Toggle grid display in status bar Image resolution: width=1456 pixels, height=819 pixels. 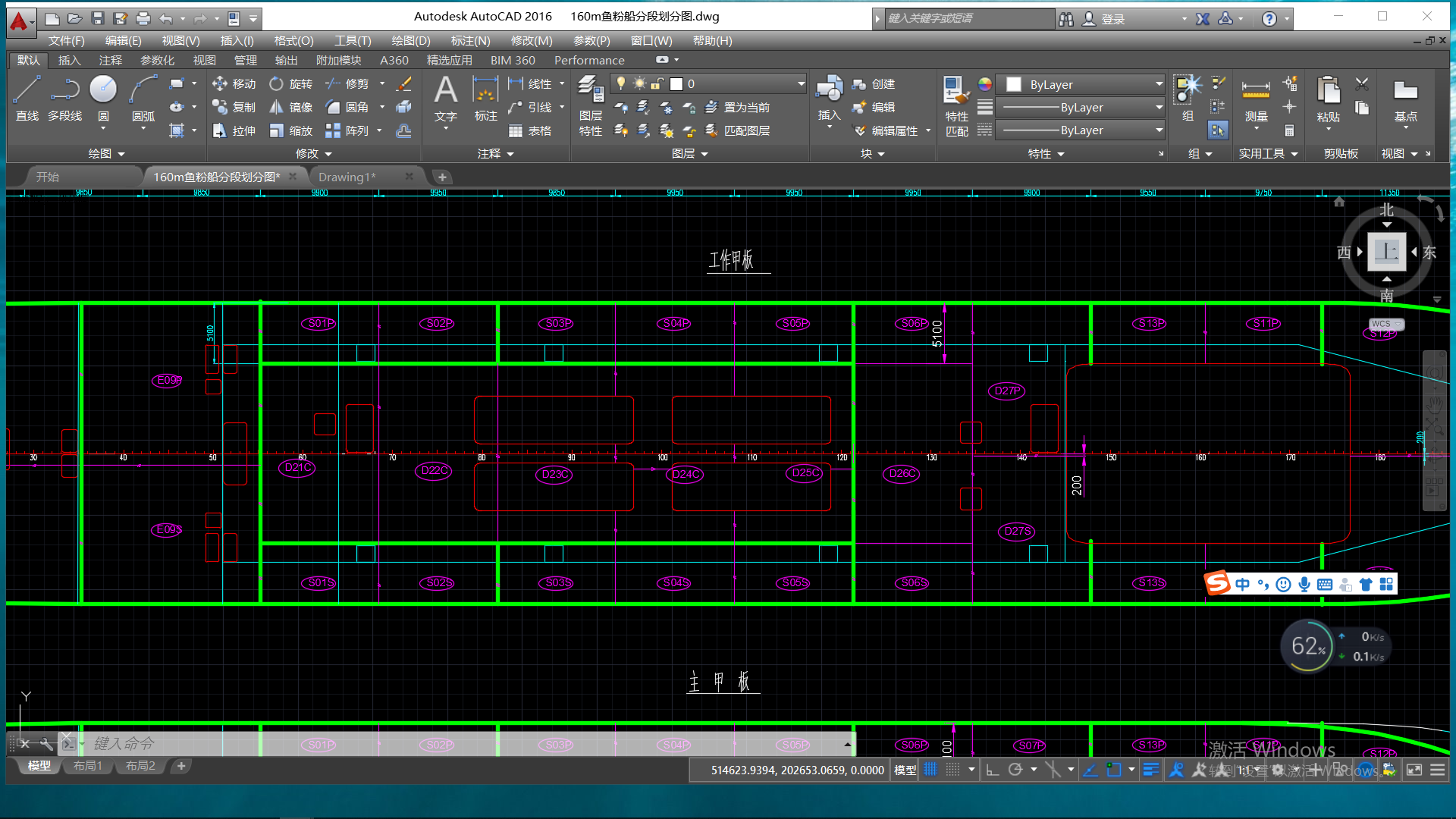pyautogui.click(x=930, y=770)
